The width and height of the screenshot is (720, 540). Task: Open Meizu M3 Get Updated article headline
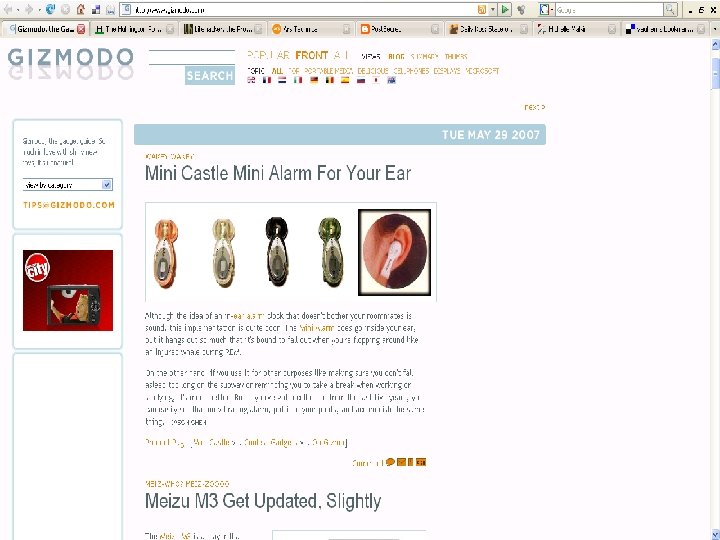point(263,501)
